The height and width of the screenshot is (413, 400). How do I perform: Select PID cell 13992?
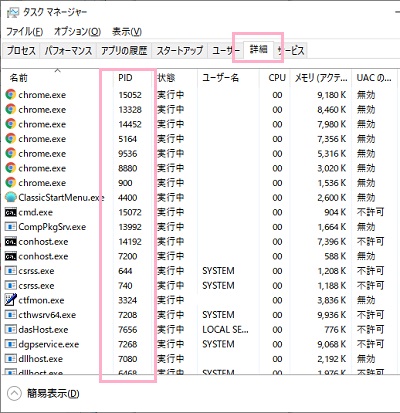coord(130,227)
